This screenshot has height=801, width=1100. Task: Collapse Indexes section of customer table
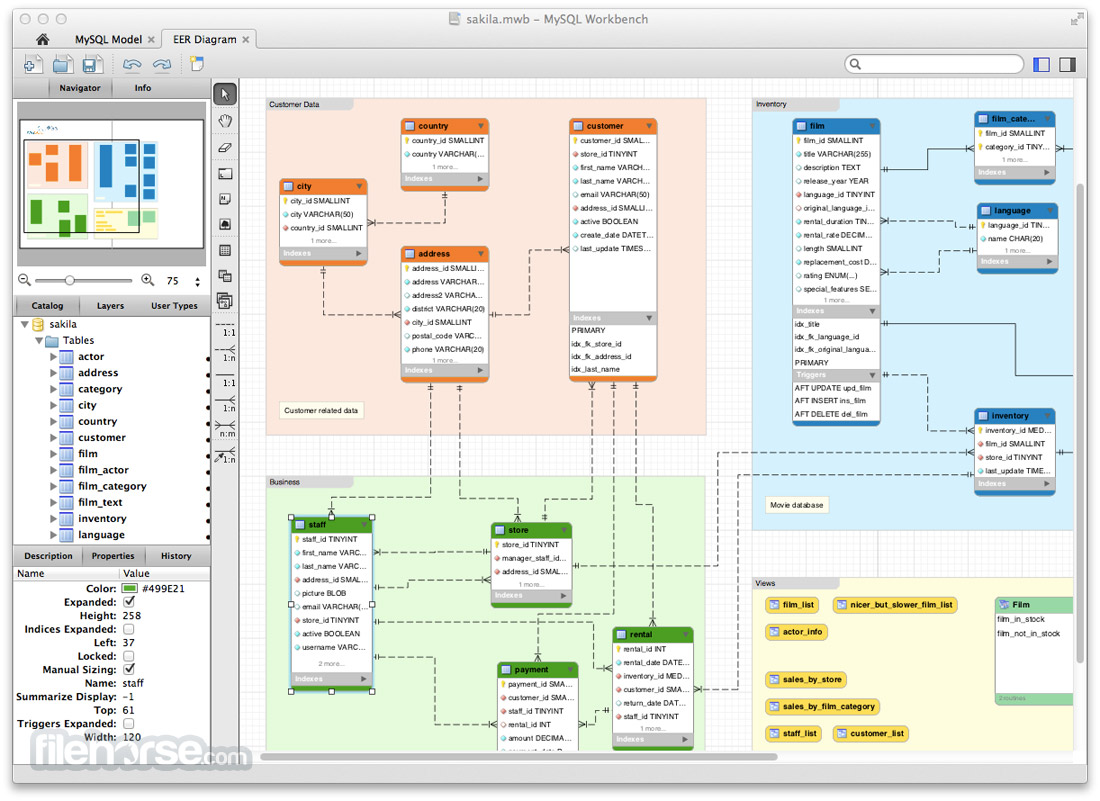[649, 318]
